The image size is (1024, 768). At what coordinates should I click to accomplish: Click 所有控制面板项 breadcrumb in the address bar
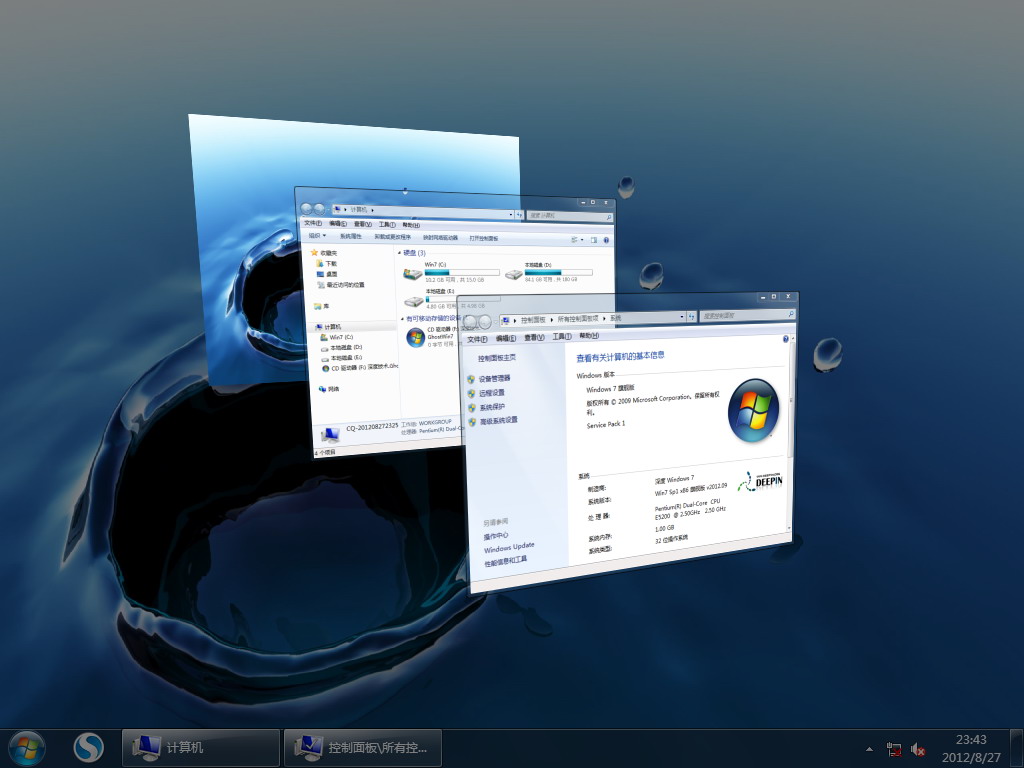(x=577, y=319)
